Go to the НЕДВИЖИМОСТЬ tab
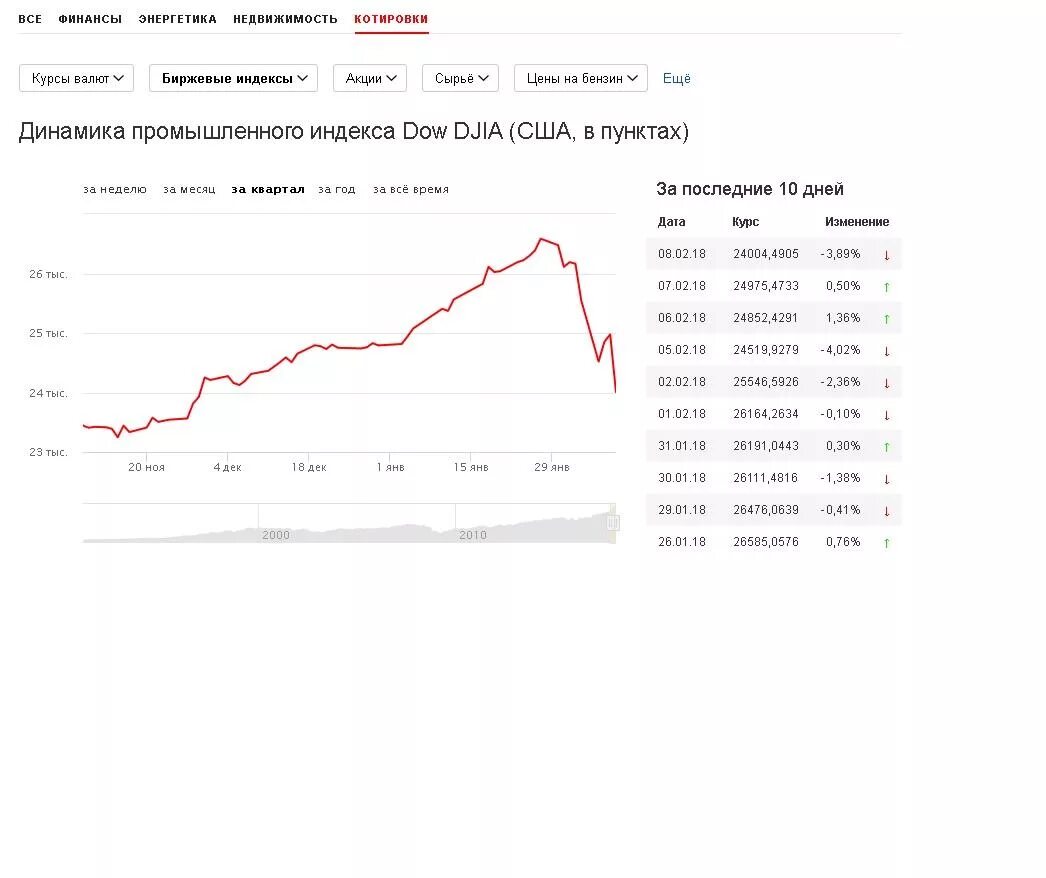This screenshot has width=1046, height=878. tap(286, 19)
